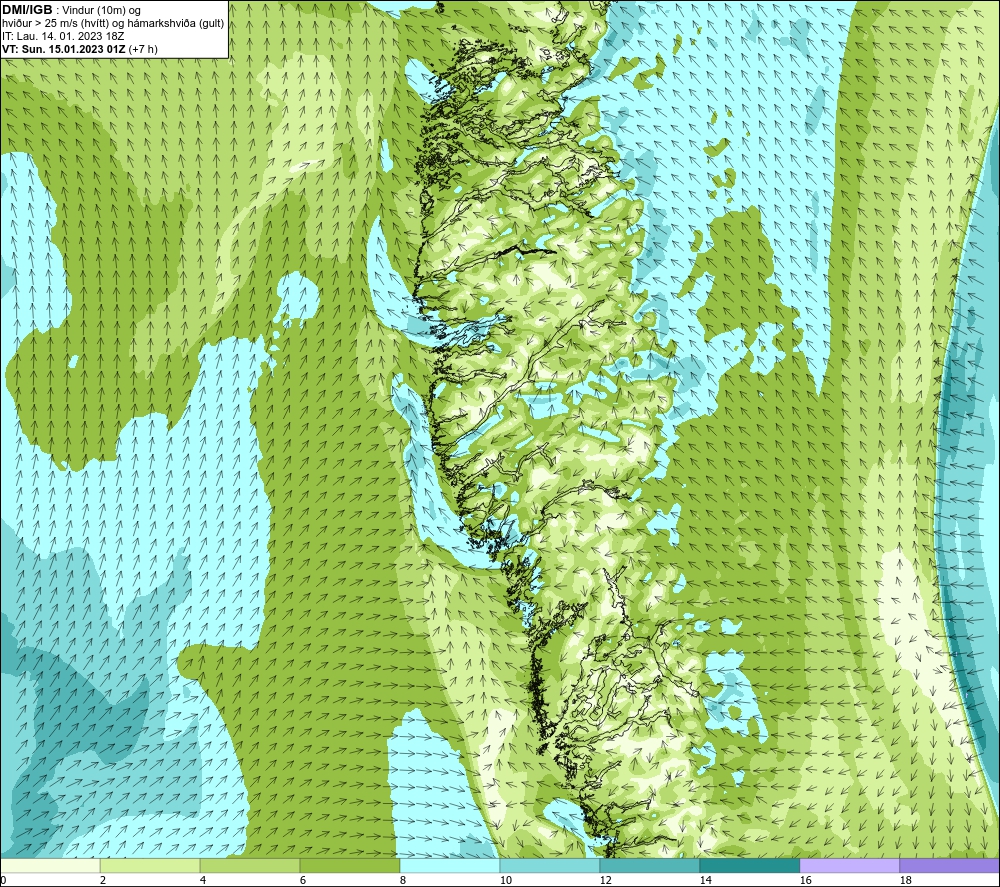Screen dimensions: 1000x887
Task: Click the 6–8 m/s dark green legend swatch
Action: tap(349, 865)
